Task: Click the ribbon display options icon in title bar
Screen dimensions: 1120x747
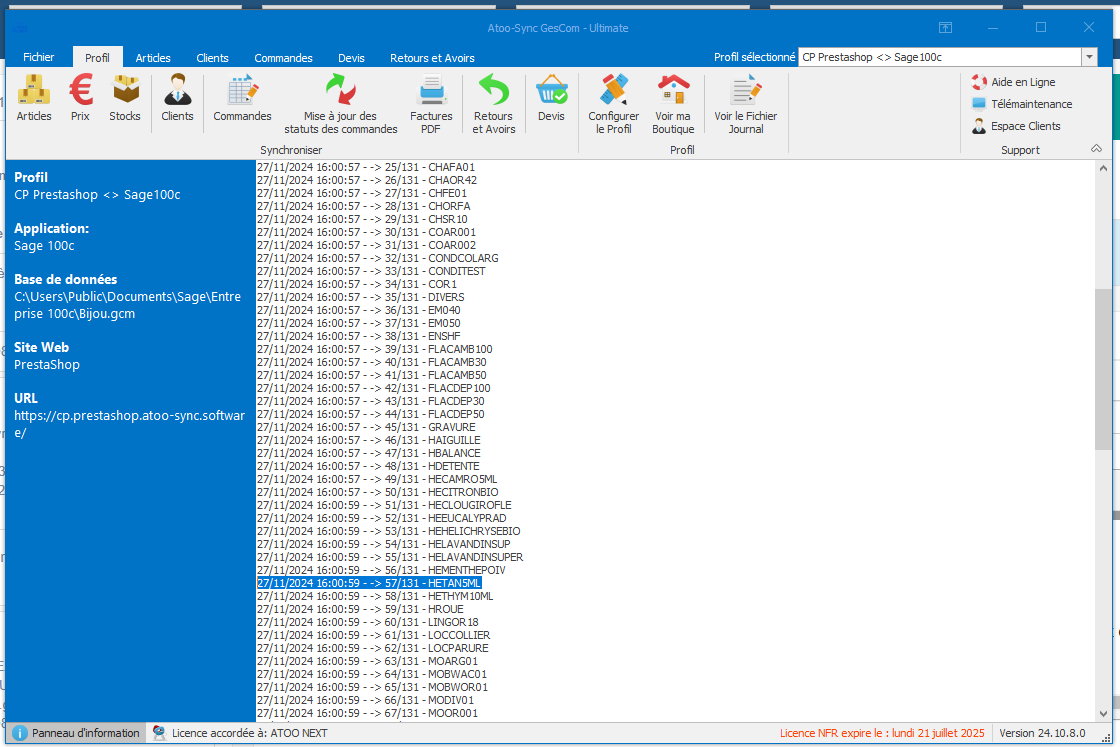Action: pos(945,28)
